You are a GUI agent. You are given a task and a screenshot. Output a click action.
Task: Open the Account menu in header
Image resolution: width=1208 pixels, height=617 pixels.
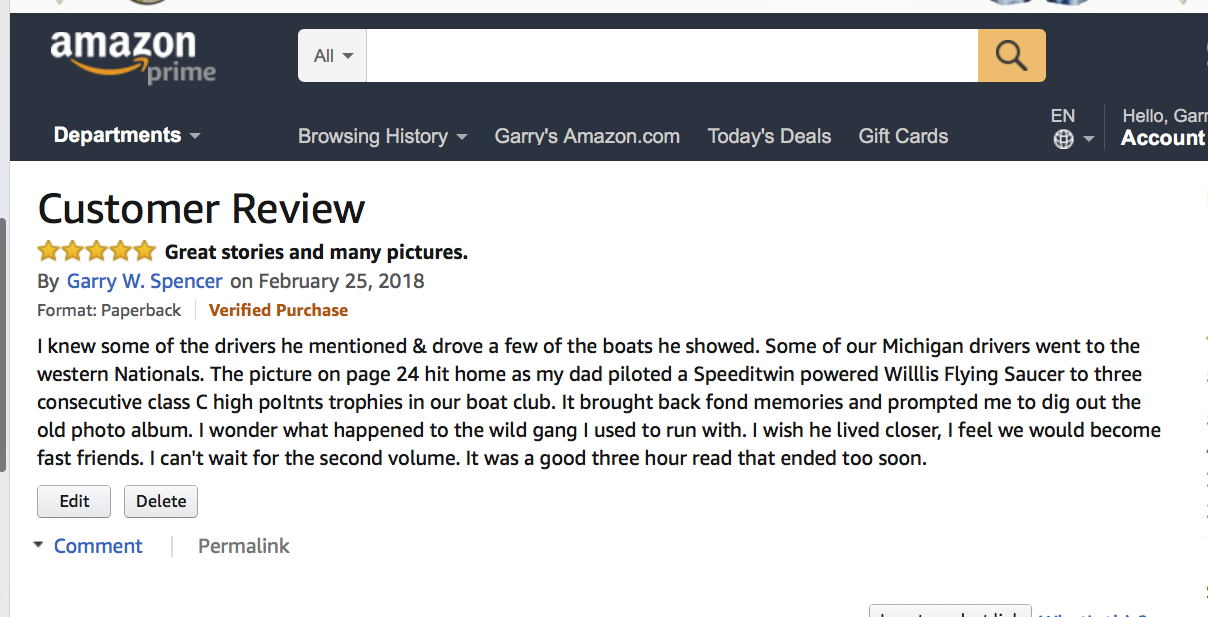(x=1164, y=138)
